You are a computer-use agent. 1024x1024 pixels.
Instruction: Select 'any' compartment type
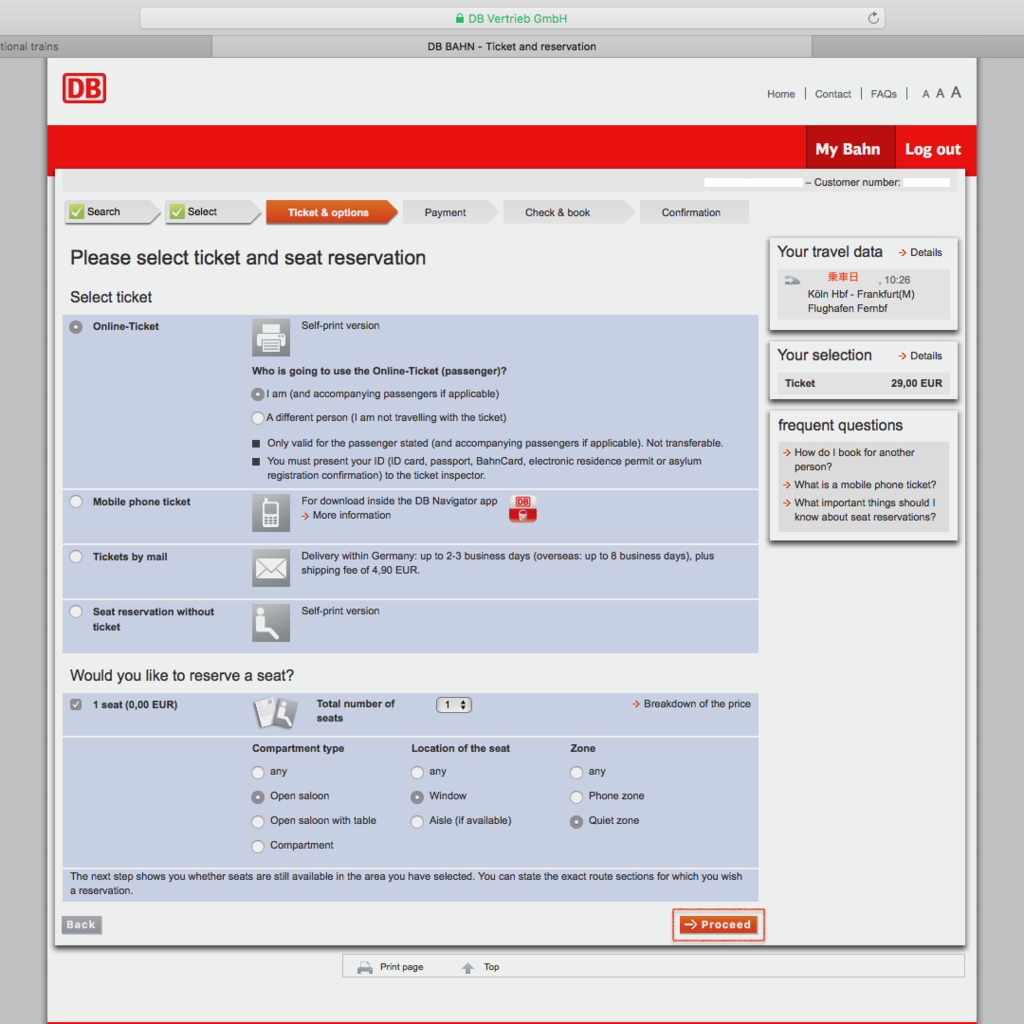pos(258,773)
